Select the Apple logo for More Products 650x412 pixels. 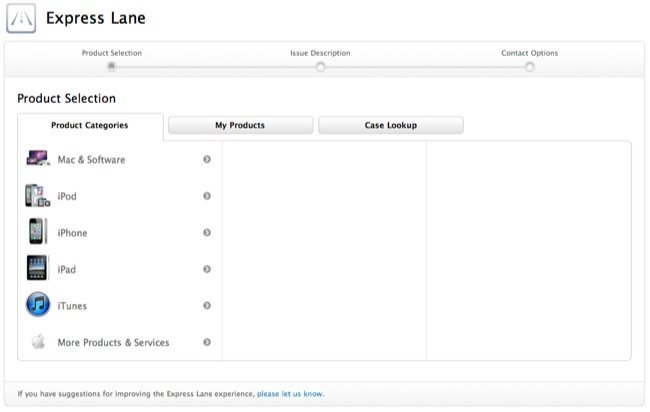39,342
